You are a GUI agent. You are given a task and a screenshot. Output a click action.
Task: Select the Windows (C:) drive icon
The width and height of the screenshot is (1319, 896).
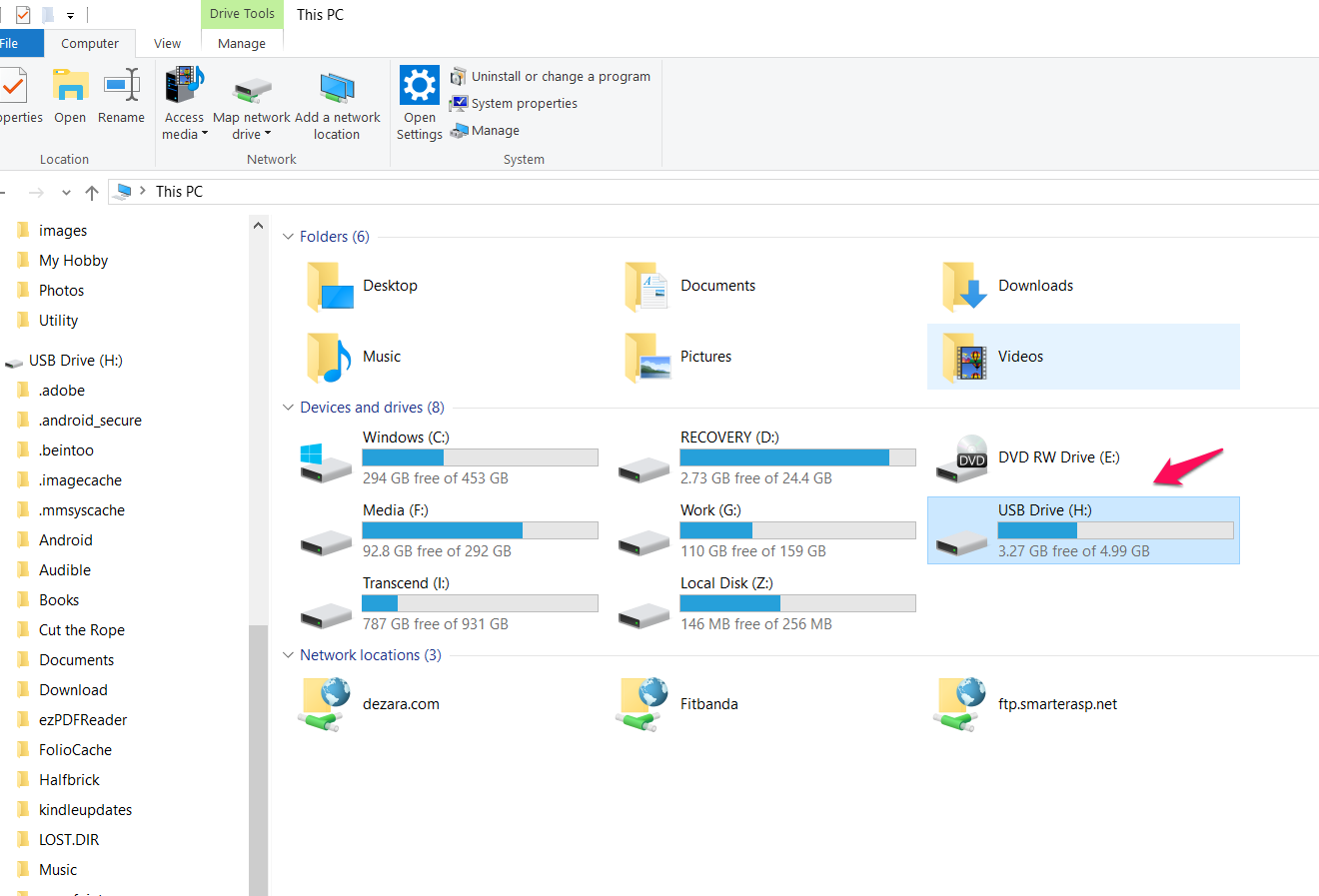326,461
